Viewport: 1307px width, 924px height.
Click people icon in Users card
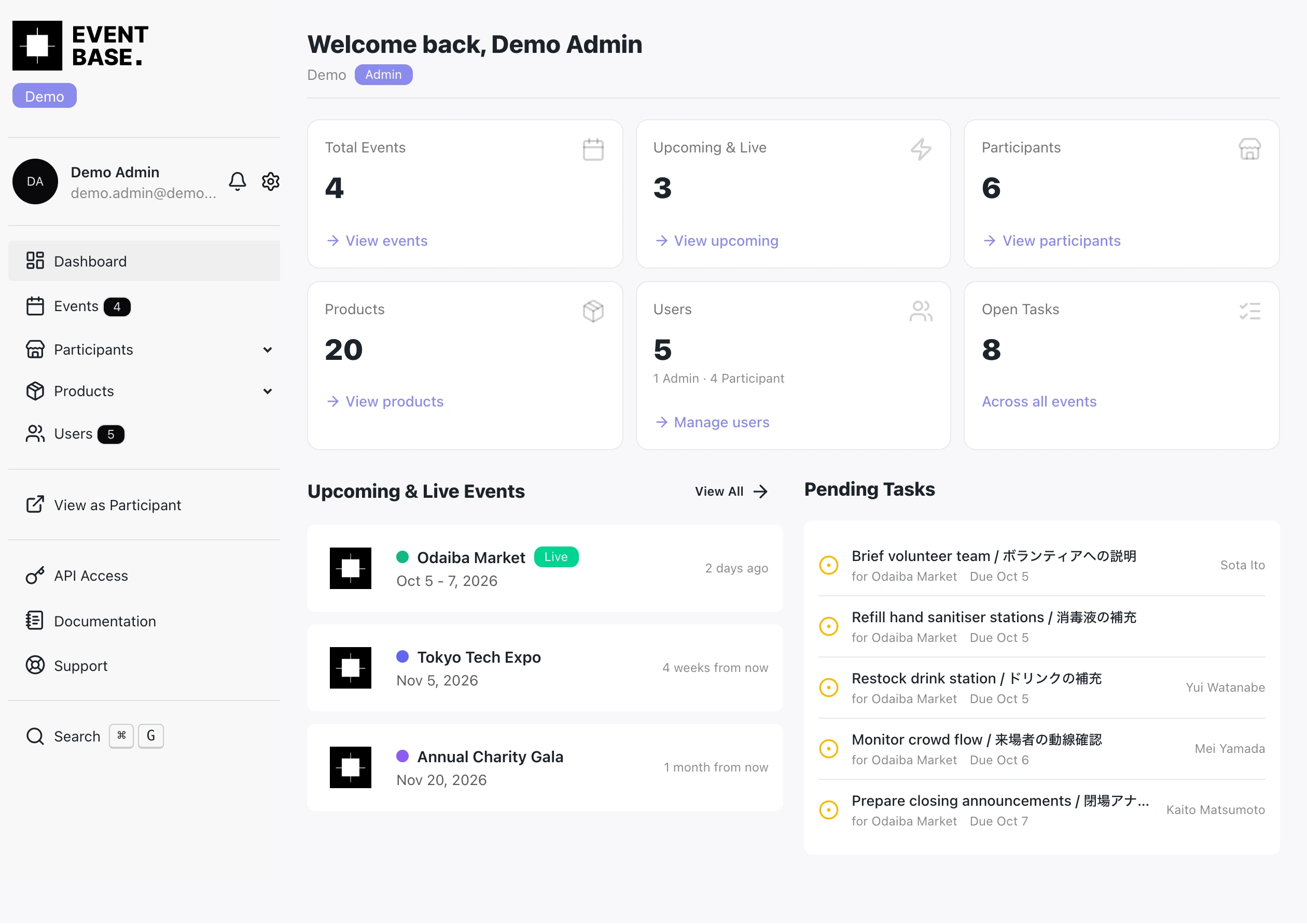(x=921, y=311)
